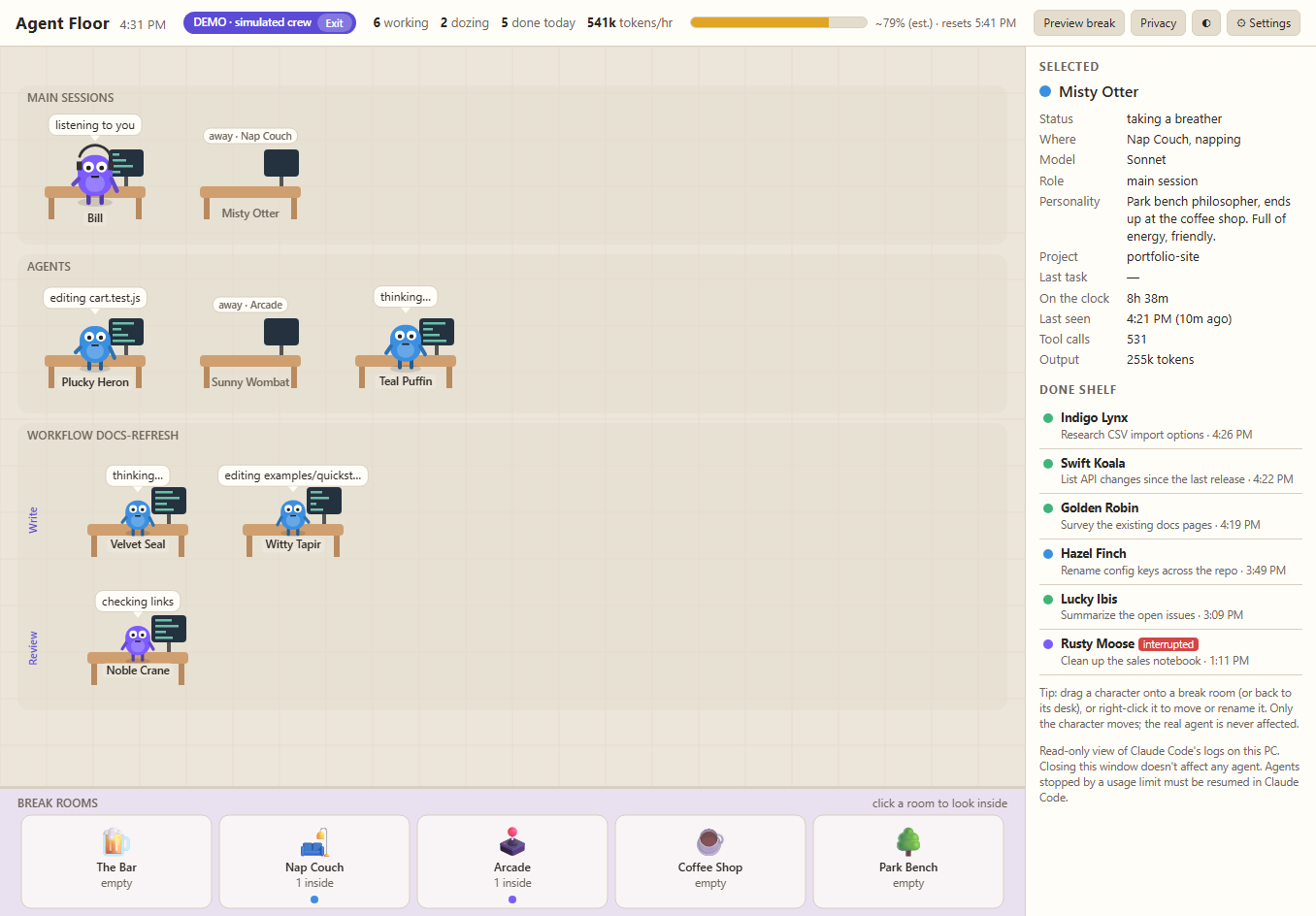This screenshot has width=1316, height=916.
Task: Click Misty Otter's empty desk monitor
Action: [x=281, y=164]
